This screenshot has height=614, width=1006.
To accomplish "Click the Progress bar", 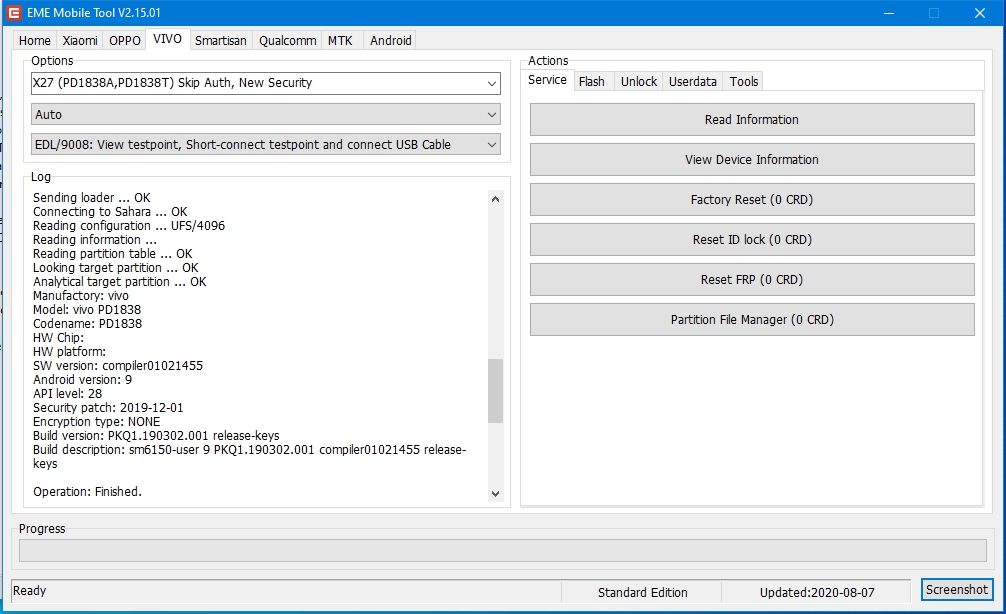I will tap(502, 550).
